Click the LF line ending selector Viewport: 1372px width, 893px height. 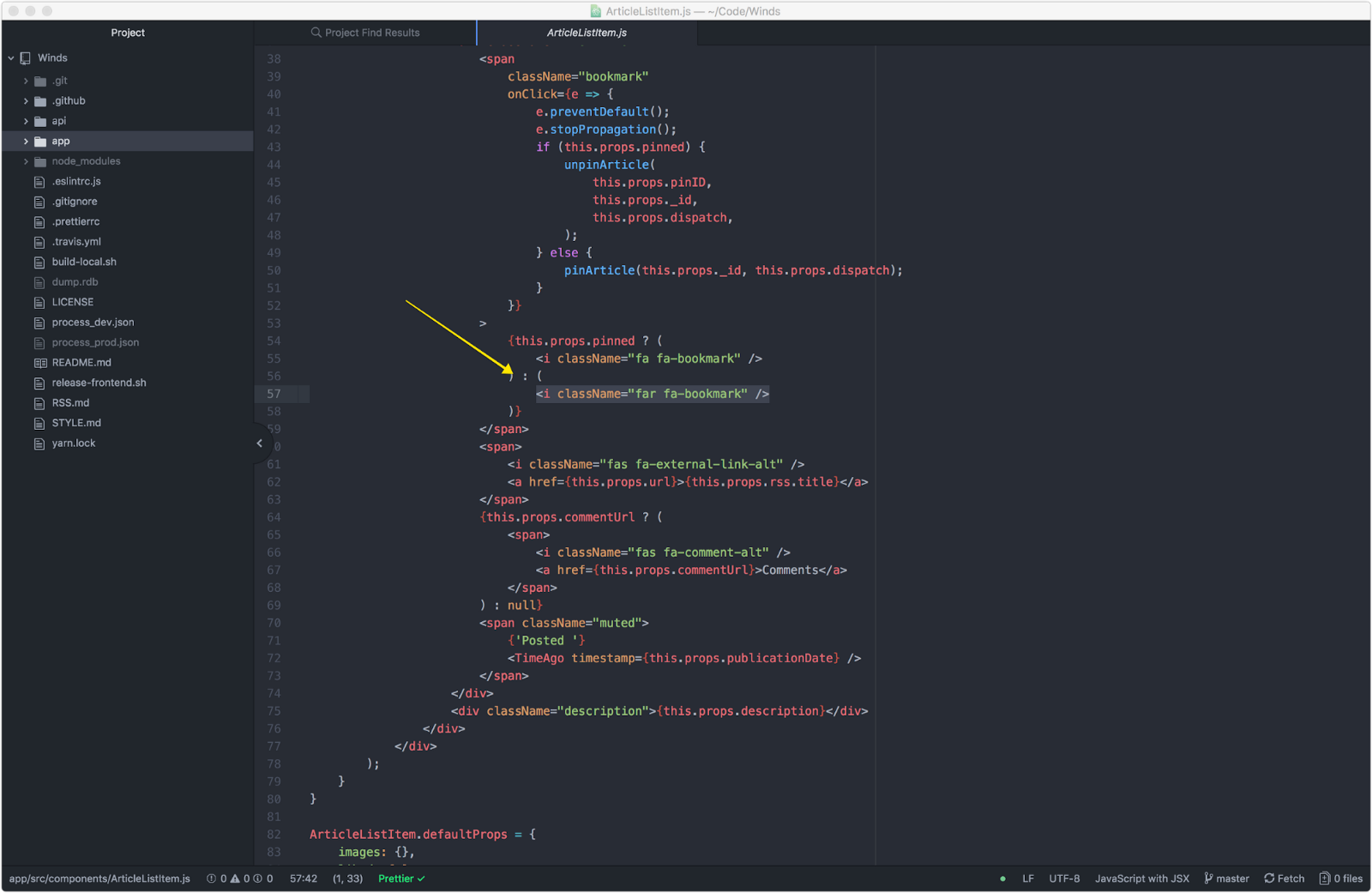pos(1027,878)
